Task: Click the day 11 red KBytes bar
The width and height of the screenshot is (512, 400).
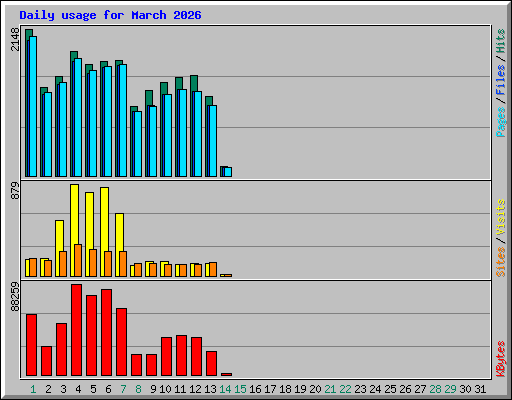Action: [182, 356]
